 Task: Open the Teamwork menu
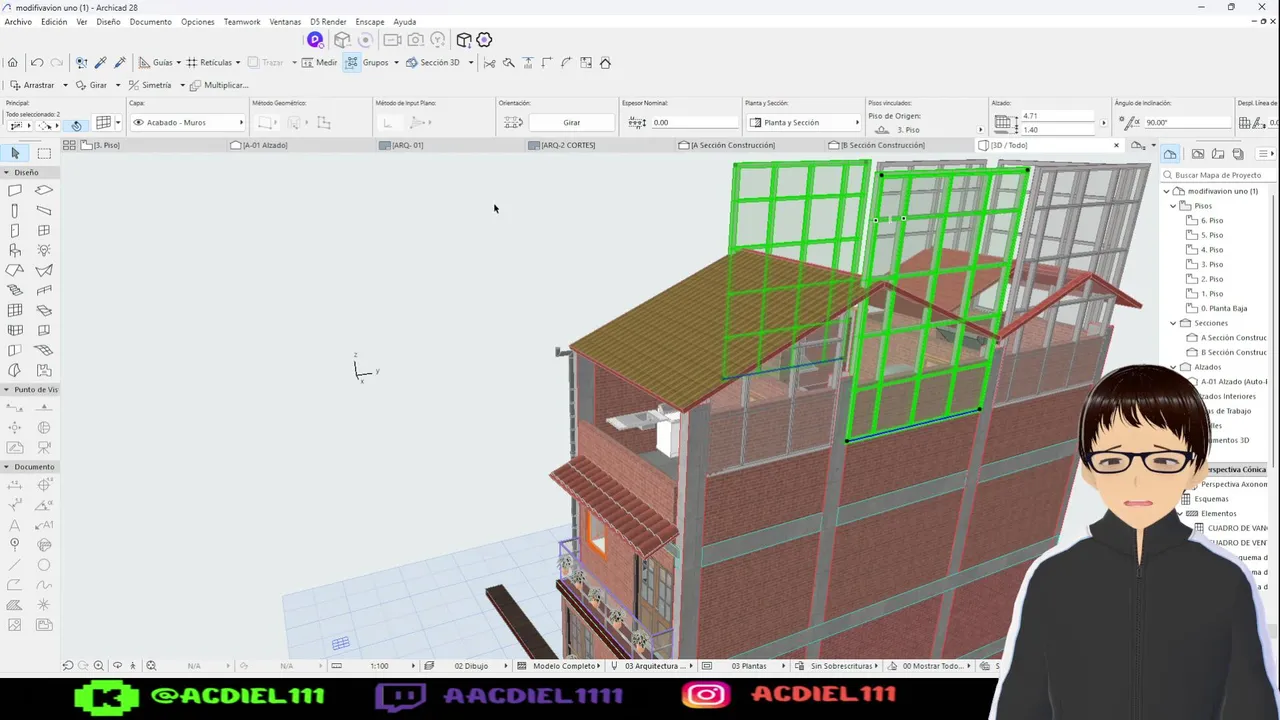click(x=241, y=21)
